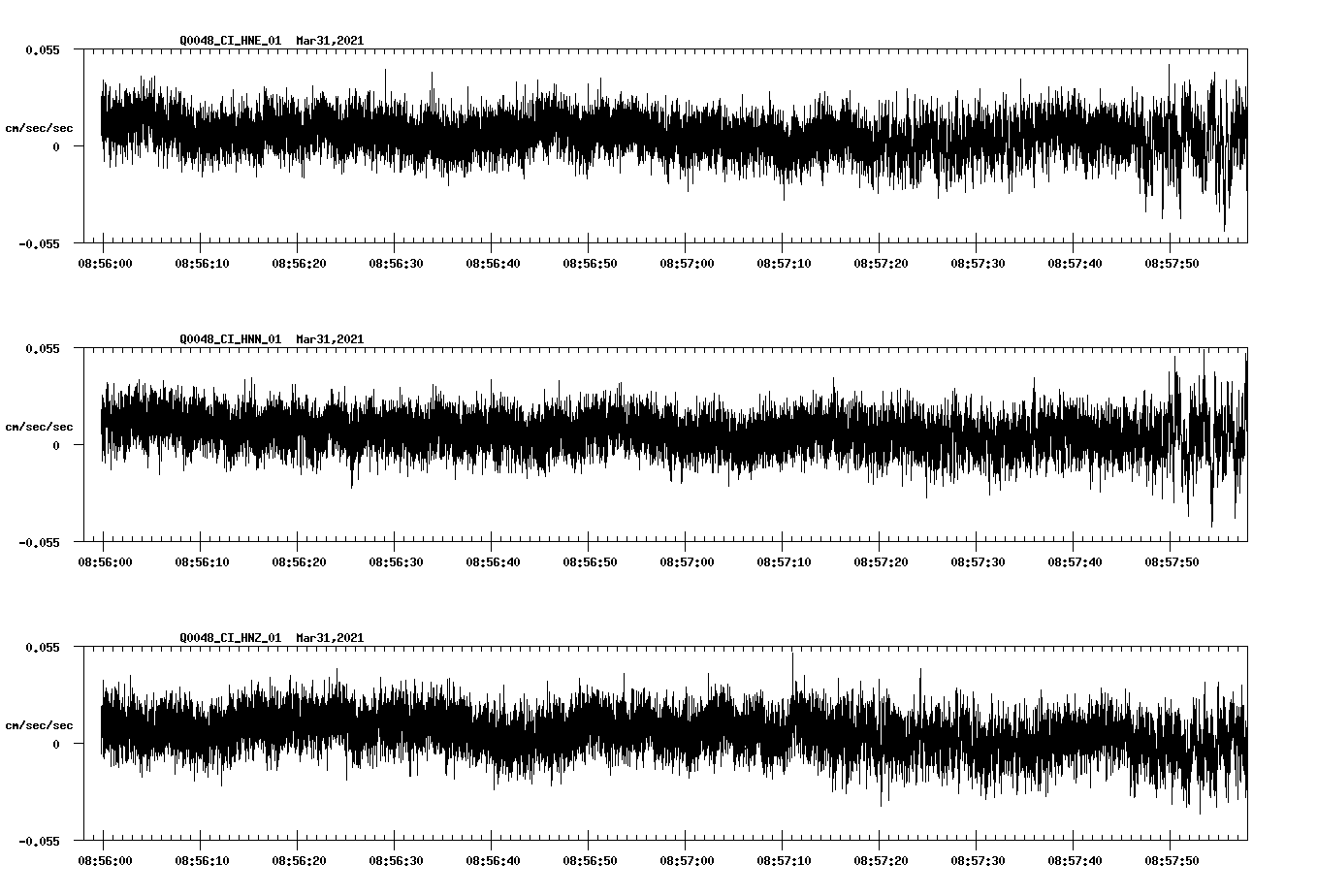Click the 08:57:00 tick label under HNN trace
This screenshot has height=896, width=1317.
tap(686, 560)
